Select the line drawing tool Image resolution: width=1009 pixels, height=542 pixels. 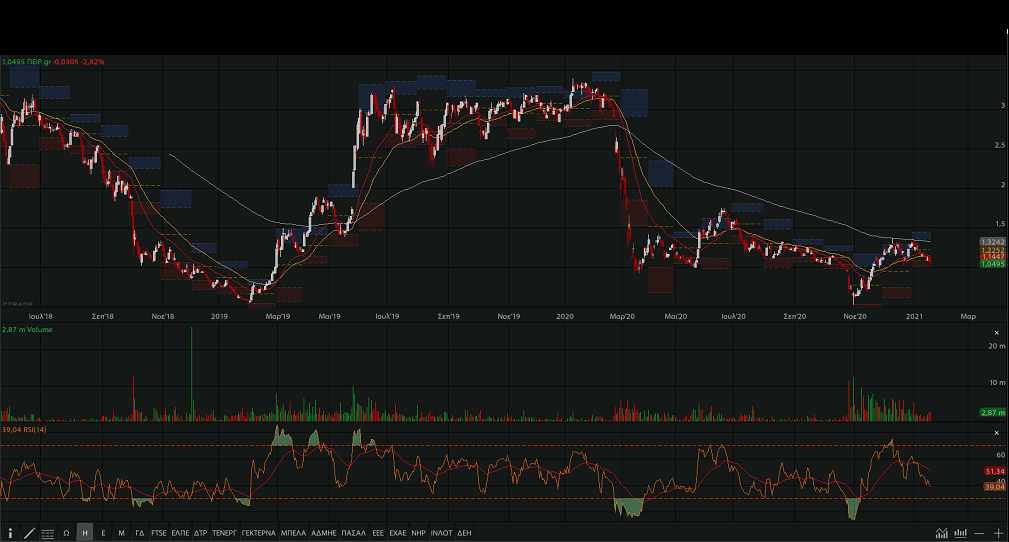coord(29,533)
